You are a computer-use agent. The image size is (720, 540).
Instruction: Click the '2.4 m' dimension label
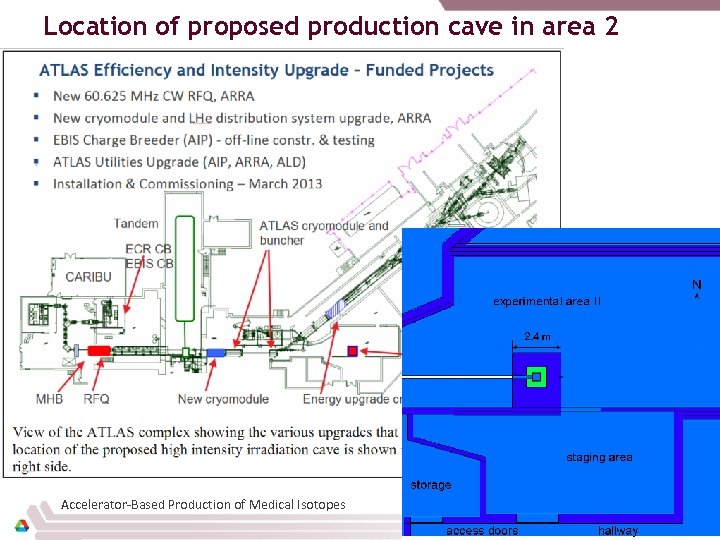pyautogui.click(x=537, y=336)
